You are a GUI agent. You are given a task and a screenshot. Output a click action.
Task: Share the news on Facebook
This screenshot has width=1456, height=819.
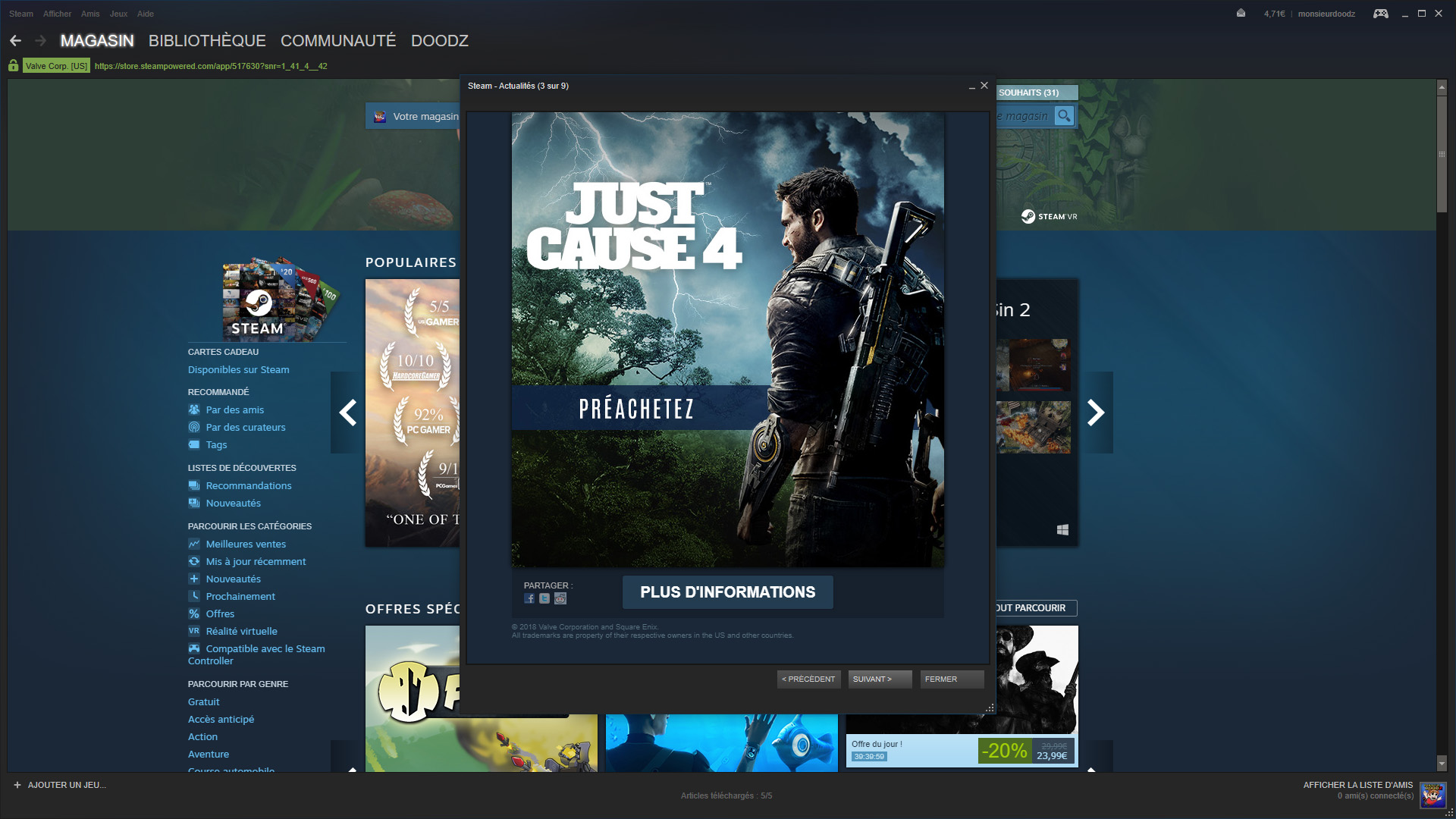[529, 599]
